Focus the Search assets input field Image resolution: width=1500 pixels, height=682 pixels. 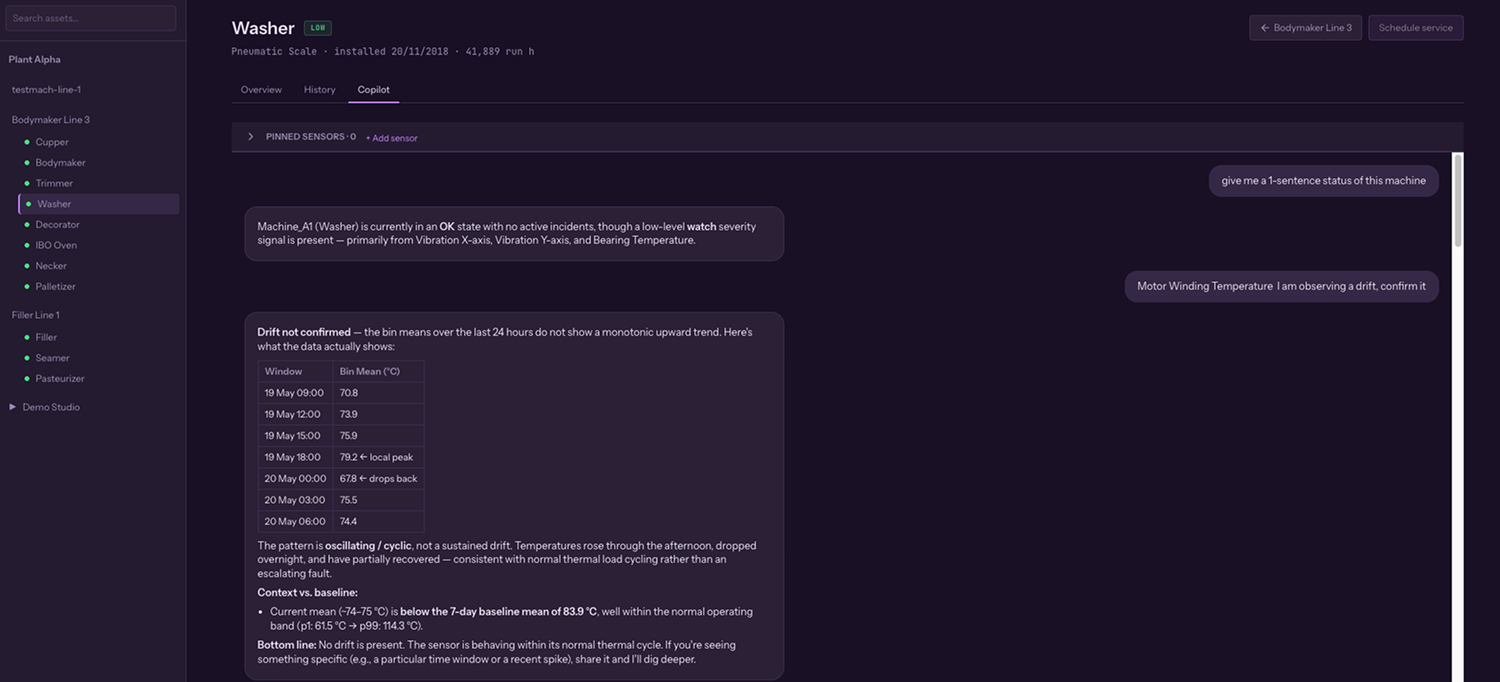point(91,18)
